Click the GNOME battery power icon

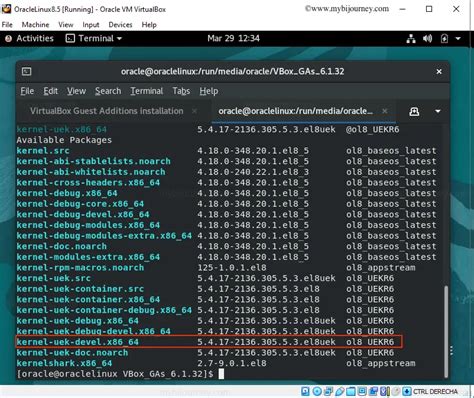click(x=444, y=39)
